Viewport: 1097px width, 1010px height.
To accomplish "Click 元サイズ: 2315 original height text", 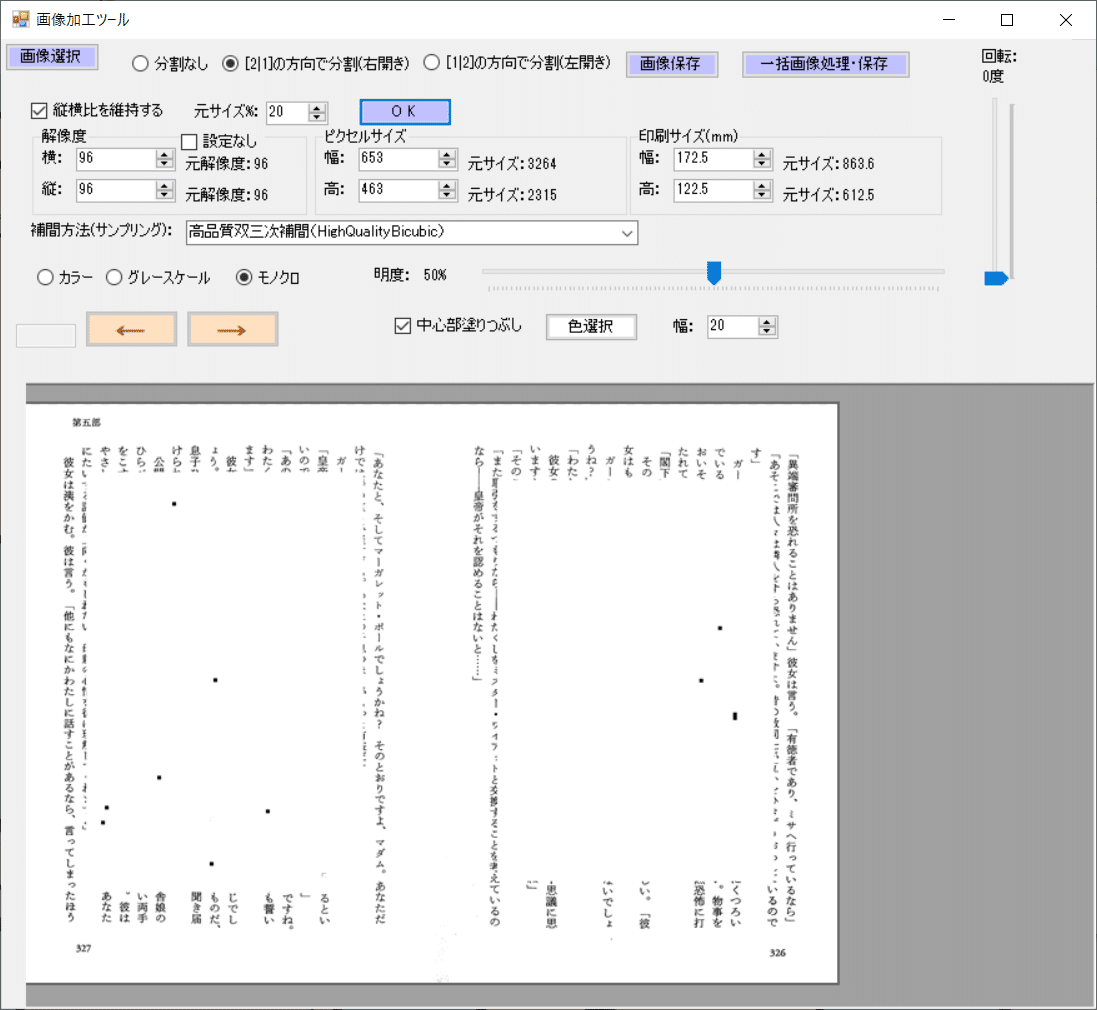I will pyautogui.click(x=512, y=195).
